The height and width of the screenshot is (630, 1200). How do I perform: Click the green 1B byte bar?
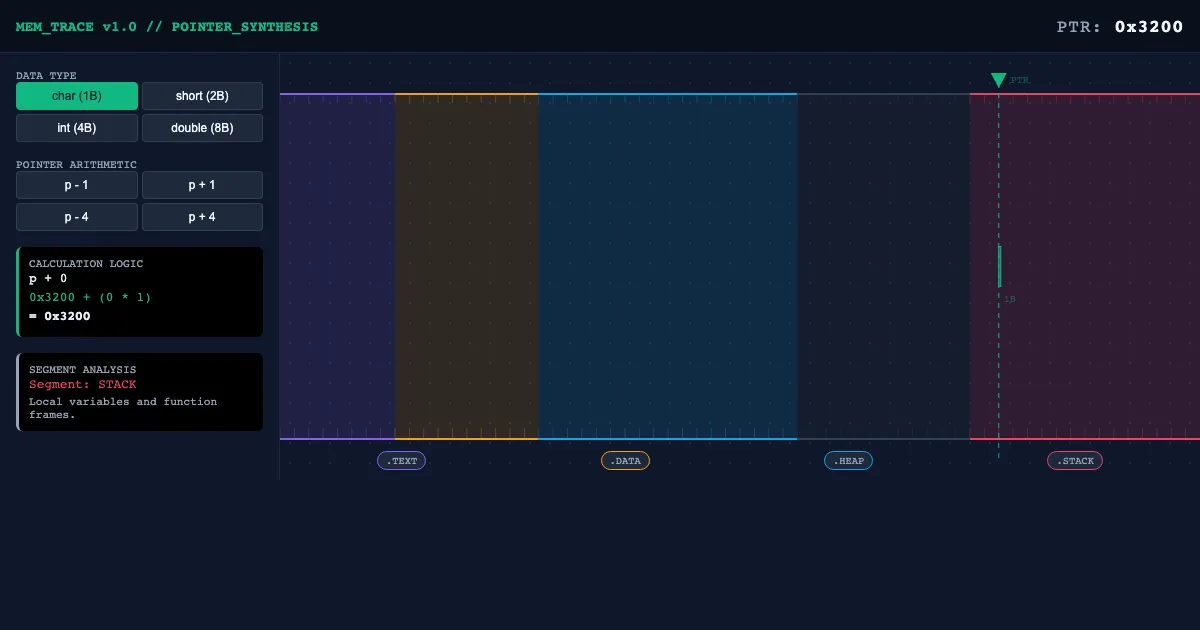[999, 266]
